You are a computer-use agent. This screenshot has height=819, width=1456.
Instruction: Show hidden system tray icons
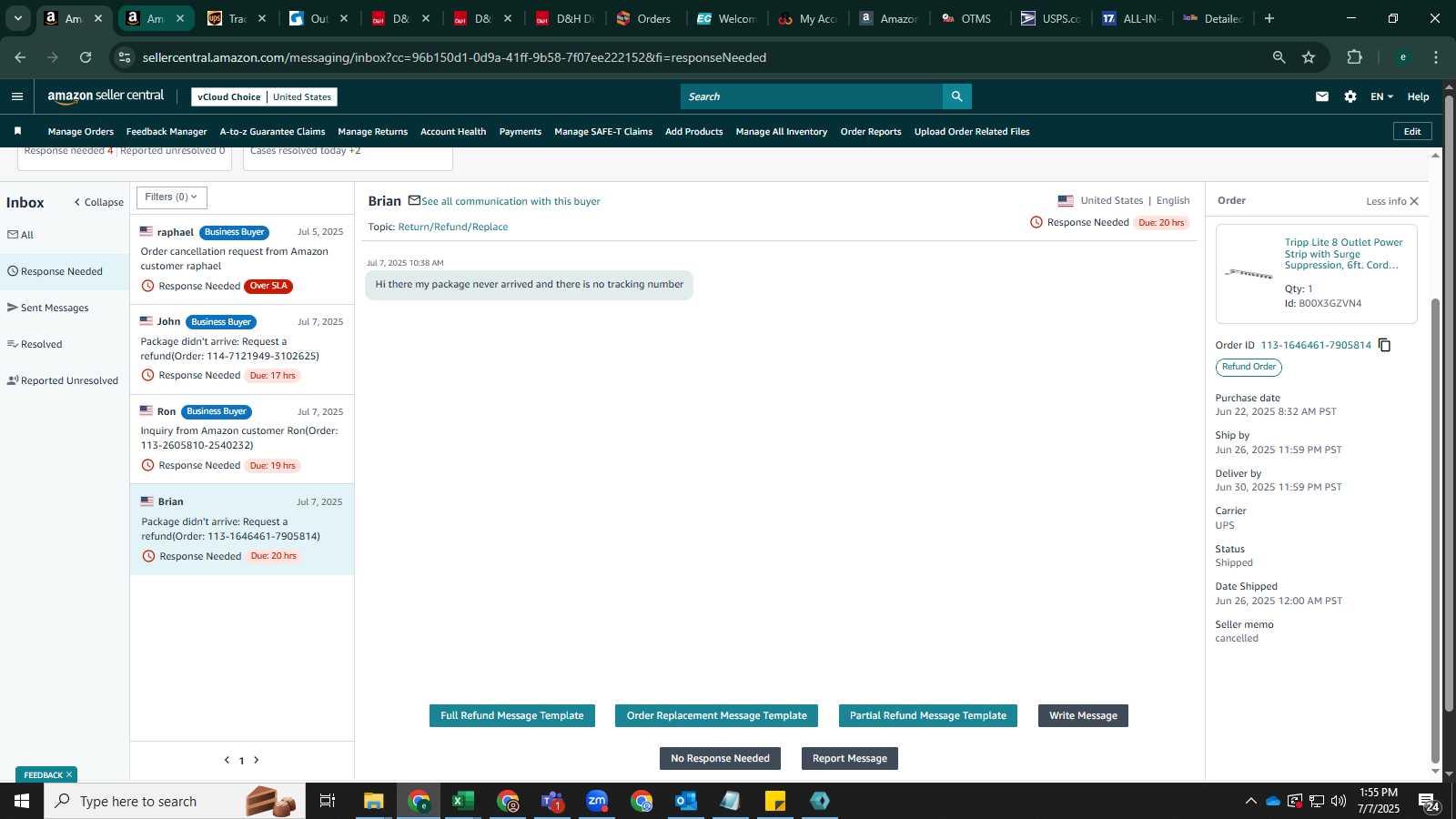(1250, 801)
